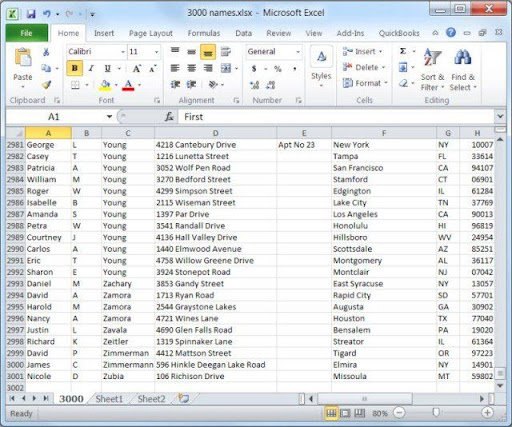Toggle Italic formatting button
Image resolution: width=512 pixels, height=427 pixels.
tap(91, 68)
